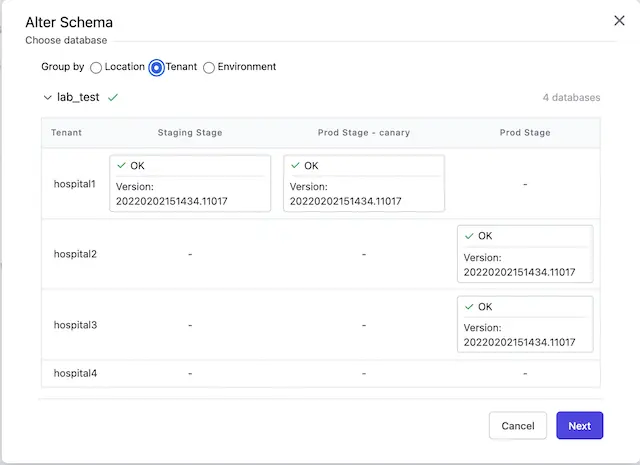Image resolution: width=640 pixels, height=465 pixels.
Task: Click Next to proceed
Action: click(x=580, y=426)
